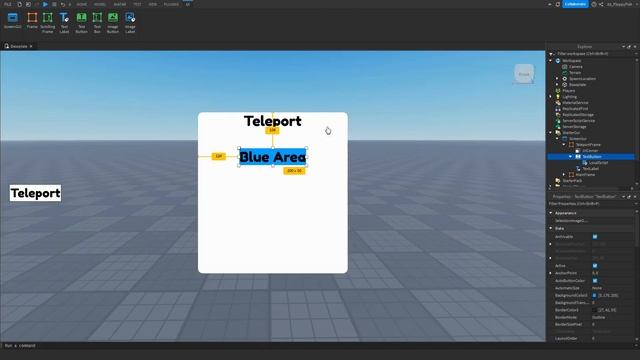The height and width of the screenshot is (360, 640).
Task: Collapse the Appearance properties section
Action: pyautogui.click(x=551, y=213)
